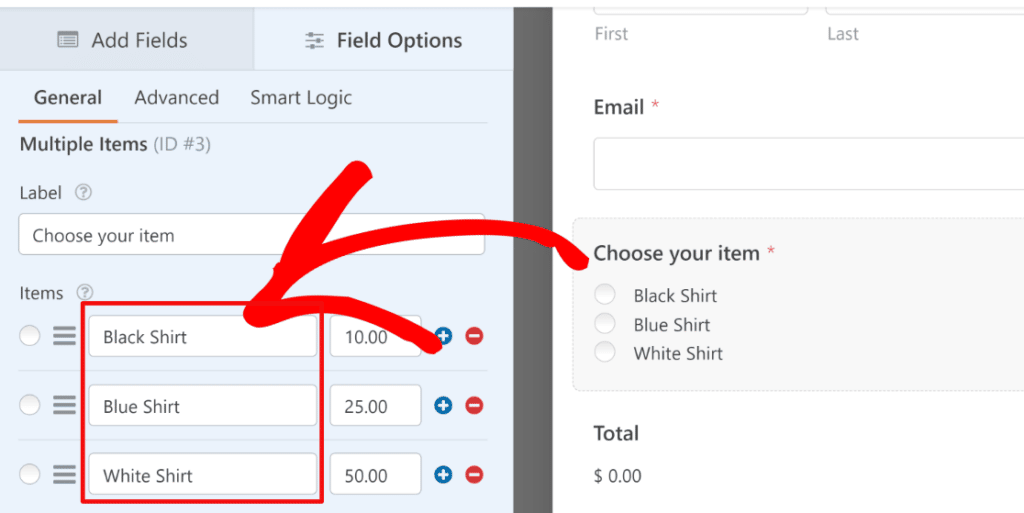Click the Items help question-mark icon
This screenshot has height=513, width=1024.
coord(85,293)
